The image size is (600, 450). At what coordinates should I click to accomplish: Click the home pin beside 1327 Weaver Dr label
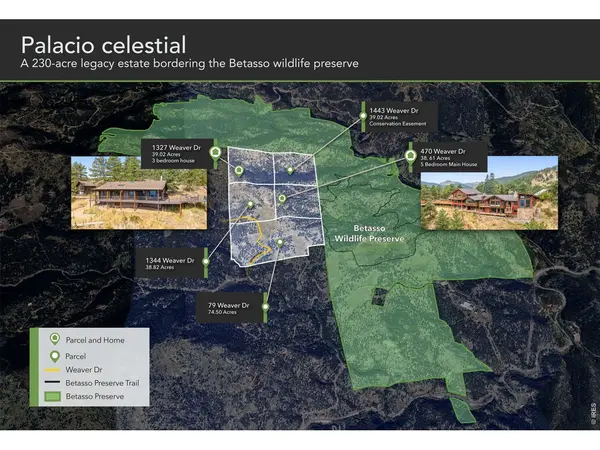coord(215,153)
